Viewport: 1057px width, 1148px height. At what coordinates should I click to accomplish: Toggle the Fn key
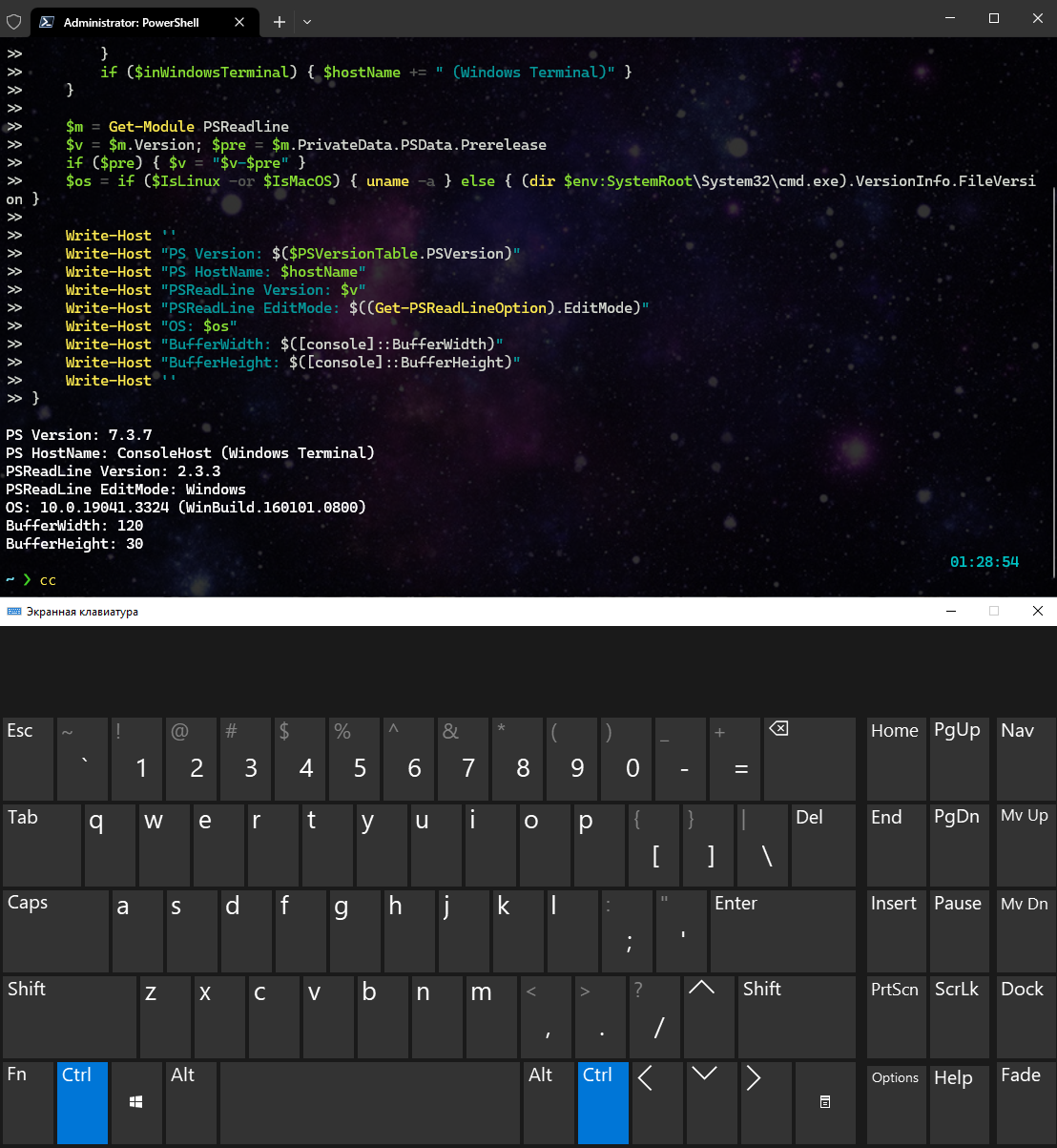pyautogui.click(x=28, y=1102)
